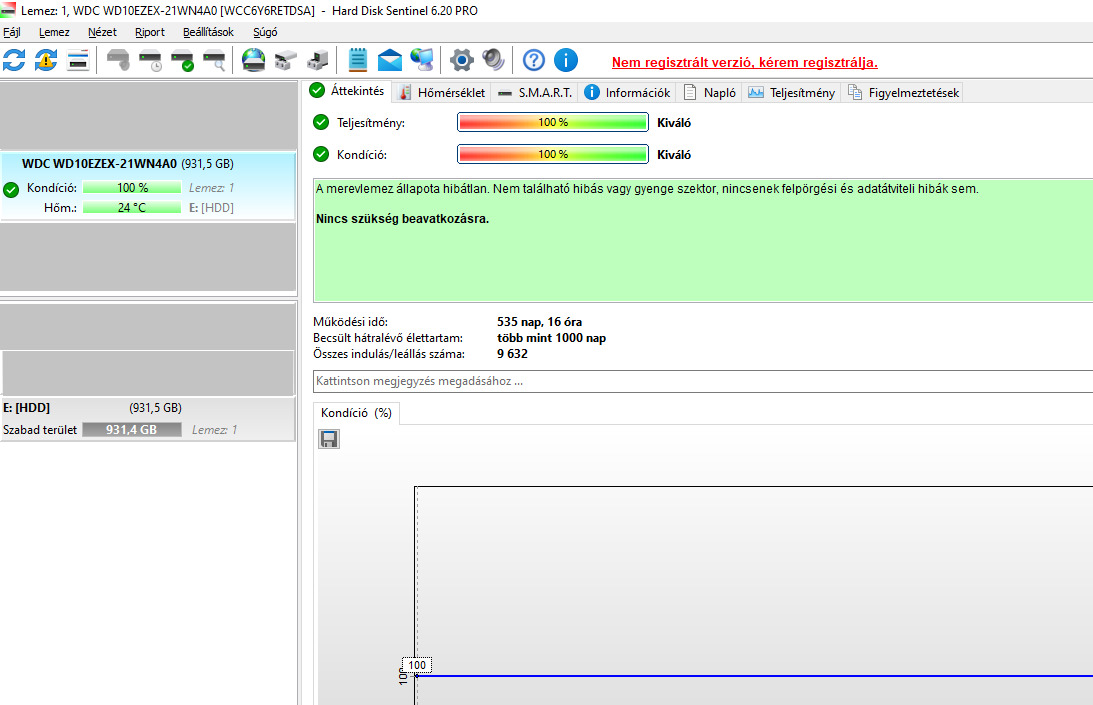
Task: Click the 'Nem regisztrált verzió' registration link
Action: (744, 62)
